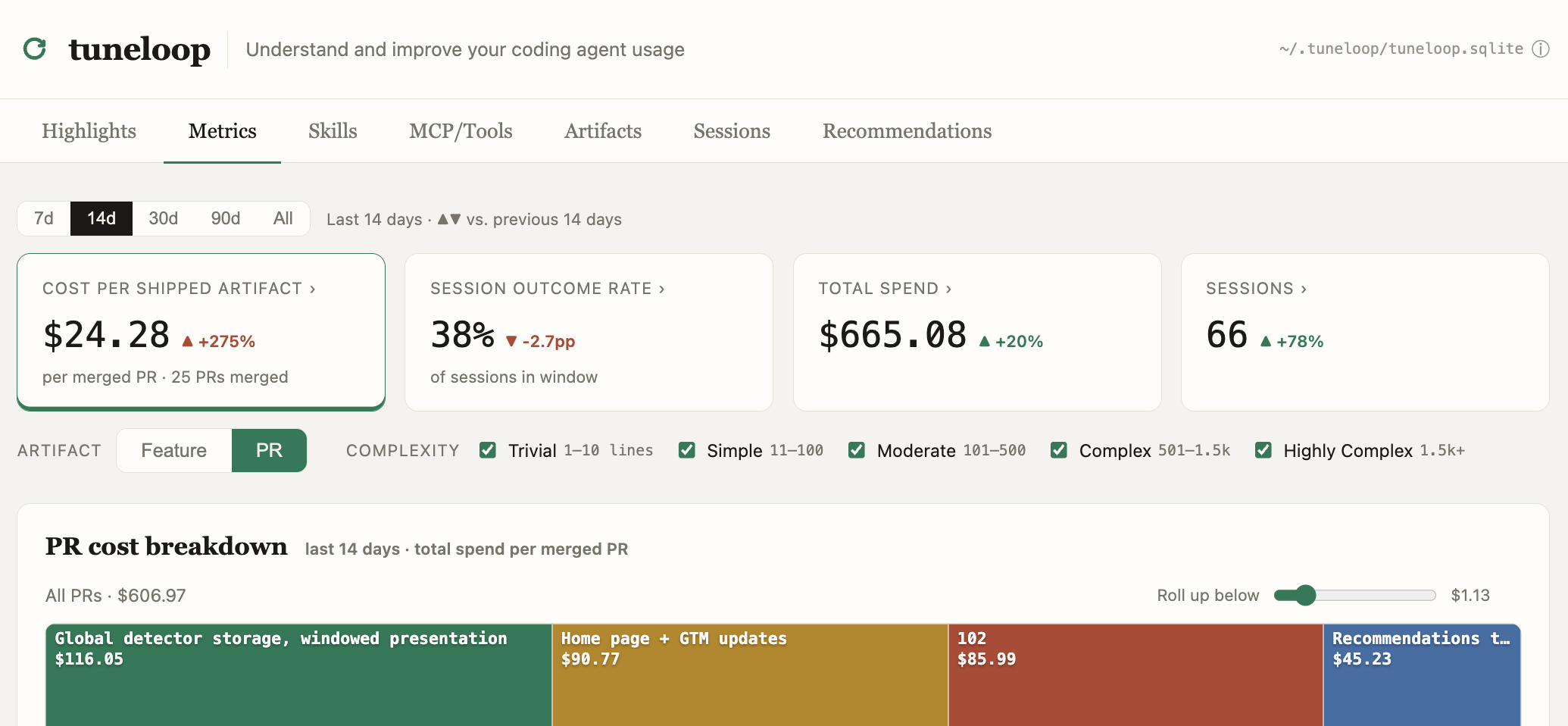Switch to the Skills tab
The width and height of the screenshot is (1568, 726).
pyautogui.click(x=333, y=131)
